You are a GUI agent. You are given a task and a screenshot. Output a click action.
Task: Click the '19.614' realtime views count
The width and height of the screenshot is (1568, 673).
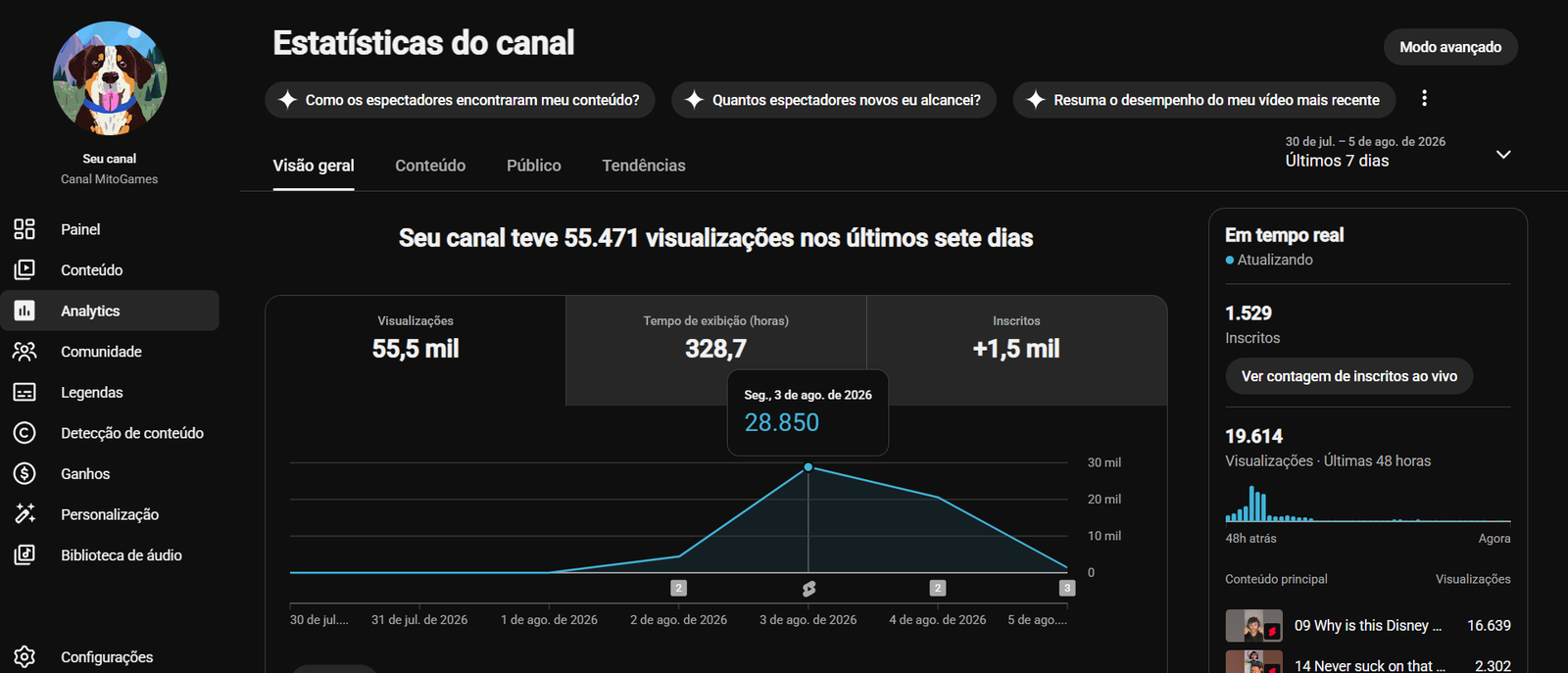1253,436
